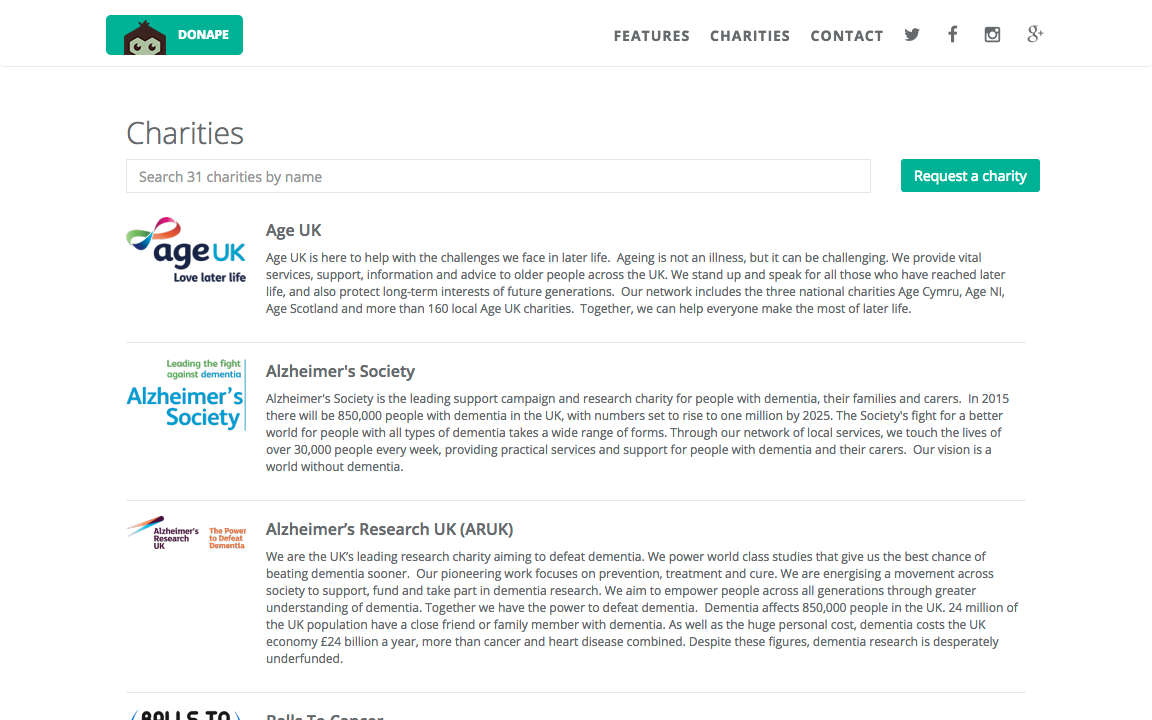Screen dimensions: 1152x720
Task: Click the Alzheimer's Research UK description paragraph
Action: [x=642, y=608]
